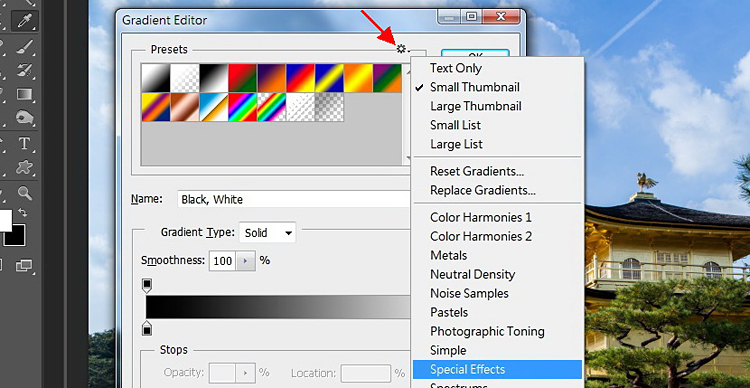Image resolution: width=750 pixels, height=388 pixels.
Task: Choose the Black, White gradient preset
Action: [x=214, y=78]
